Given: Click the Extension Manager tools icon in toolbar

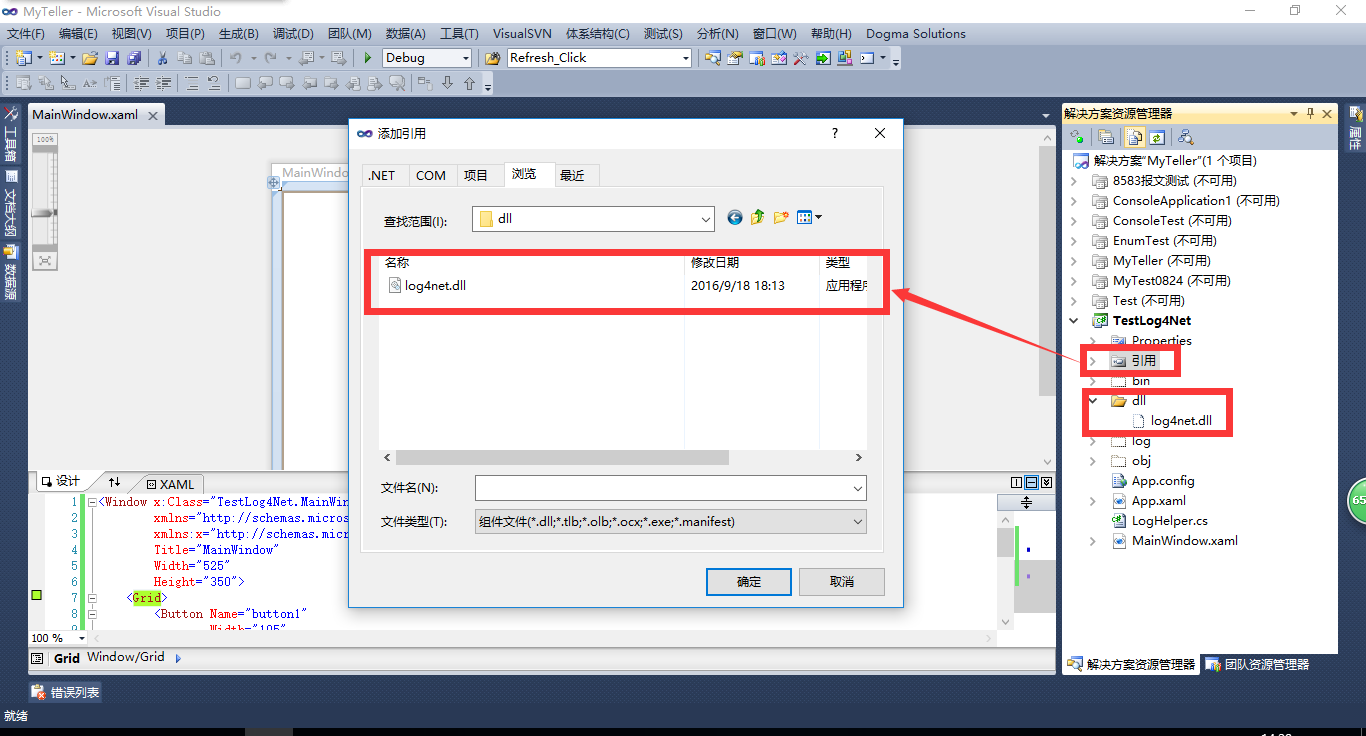Looking at the screenshot, I should (801, 58).
